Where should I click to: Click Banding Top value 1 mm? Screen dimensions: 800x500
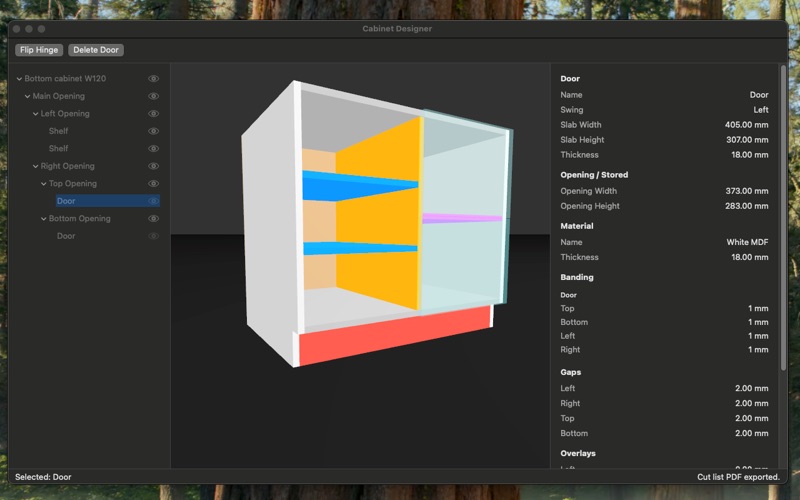click(x=758, y=308)
